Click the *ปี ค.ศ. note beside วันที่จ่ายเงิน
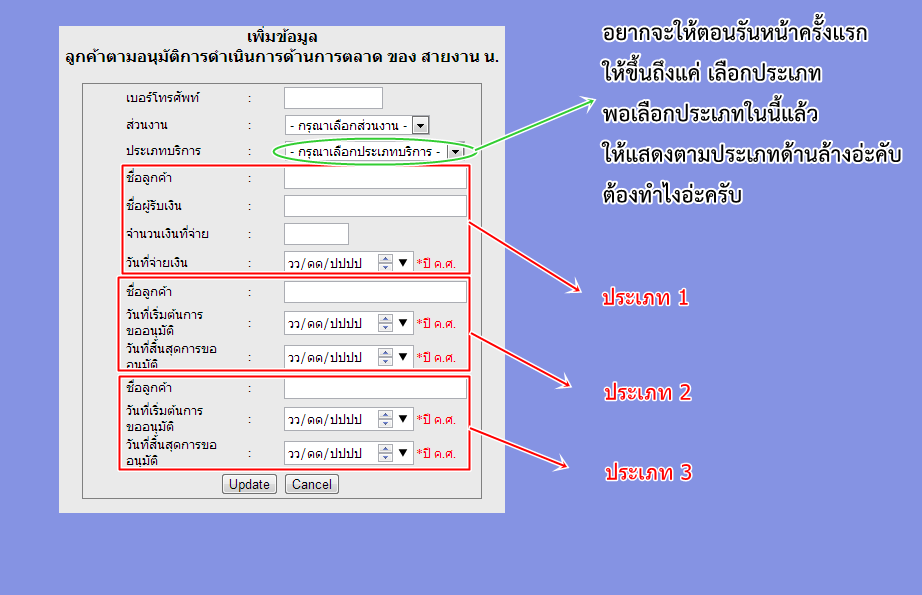This screenshot has width=922, height=595. point(436,263)
